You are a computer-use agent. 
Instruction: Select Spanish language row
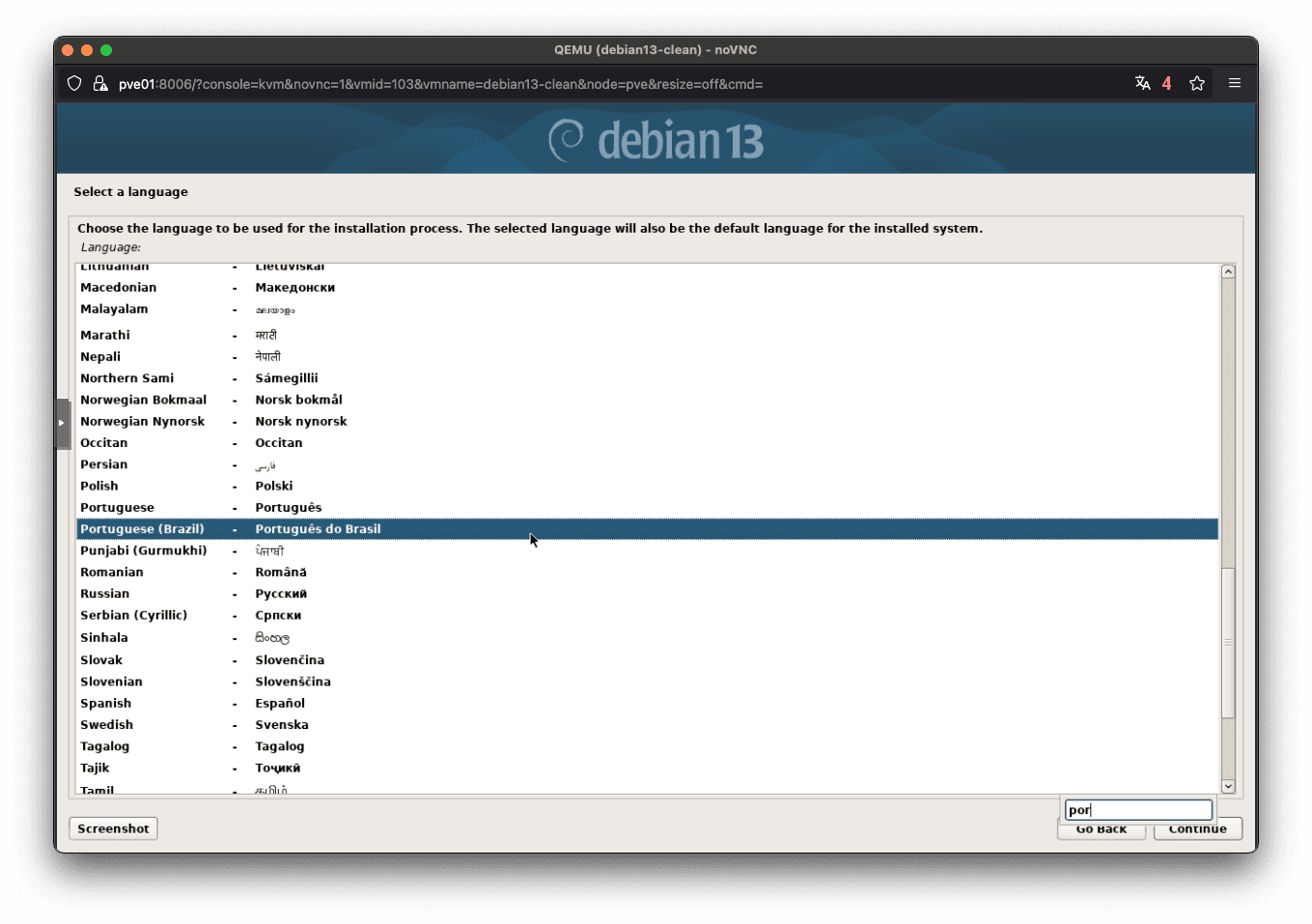[x=647, y=704]
